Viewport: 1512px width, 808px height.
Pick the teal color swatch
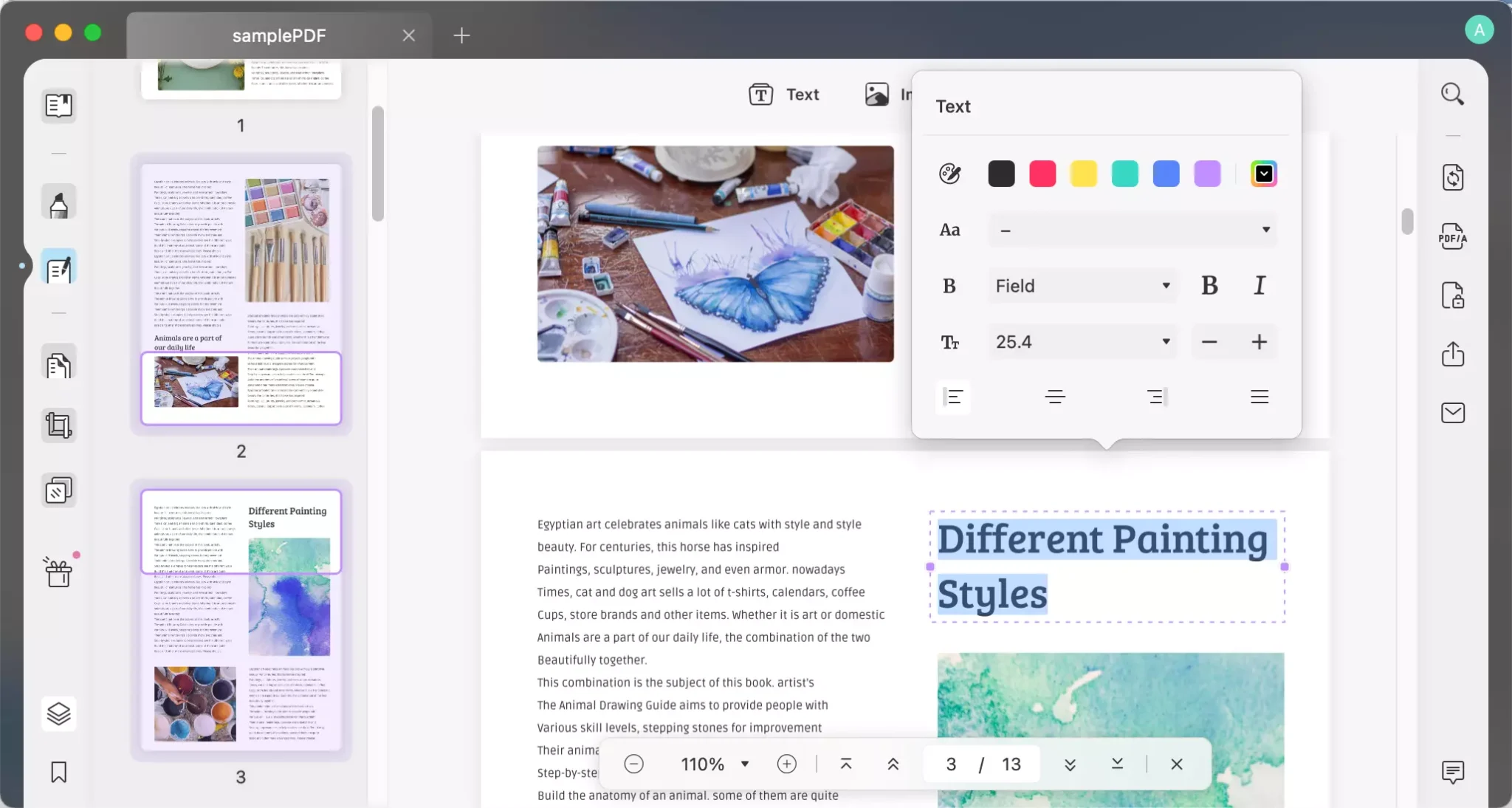pyautogui.click(x=1125, y=174)
